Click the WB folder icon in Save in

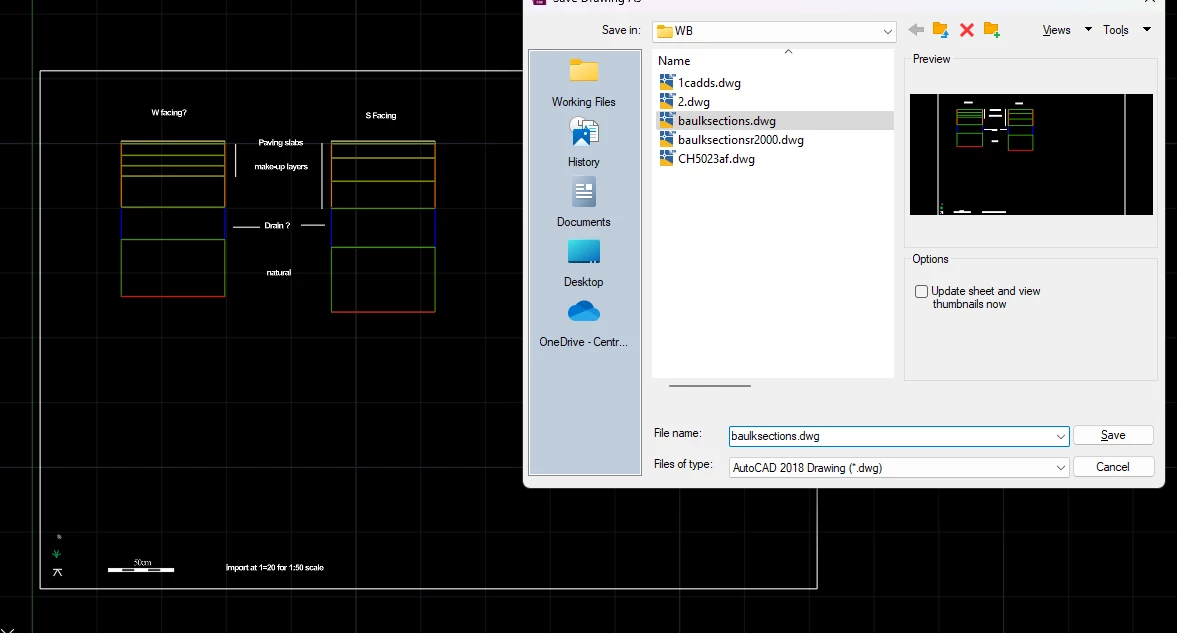(664, 31)
